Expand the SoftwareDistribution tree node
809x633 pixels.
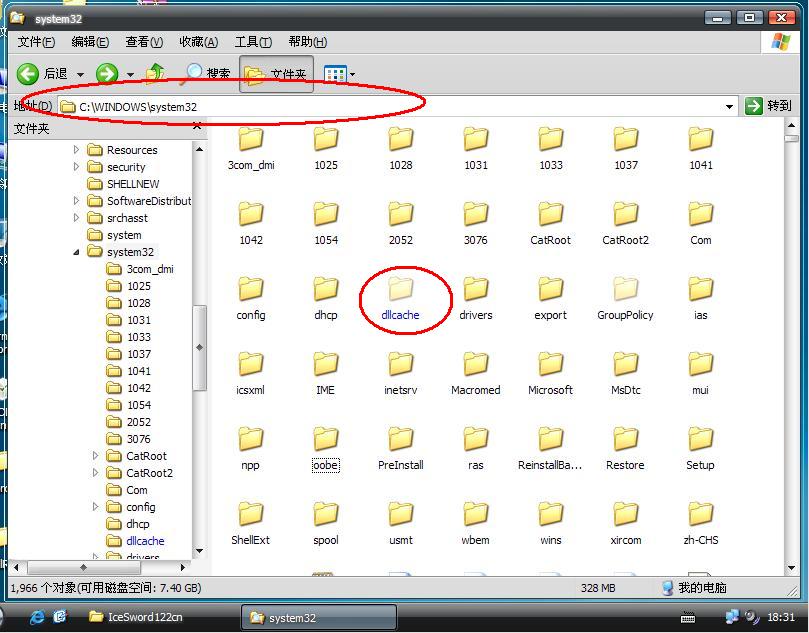tap(76, 201)
